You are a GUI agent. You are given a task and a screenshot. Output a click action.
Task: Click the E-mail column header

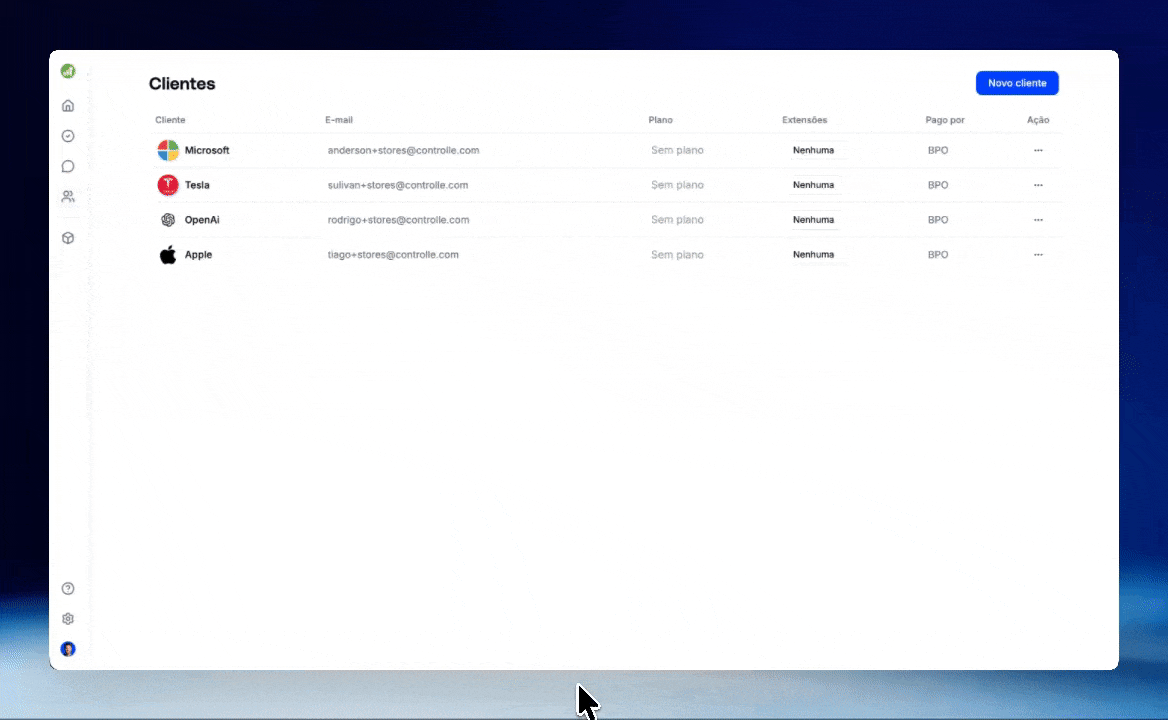339,120
